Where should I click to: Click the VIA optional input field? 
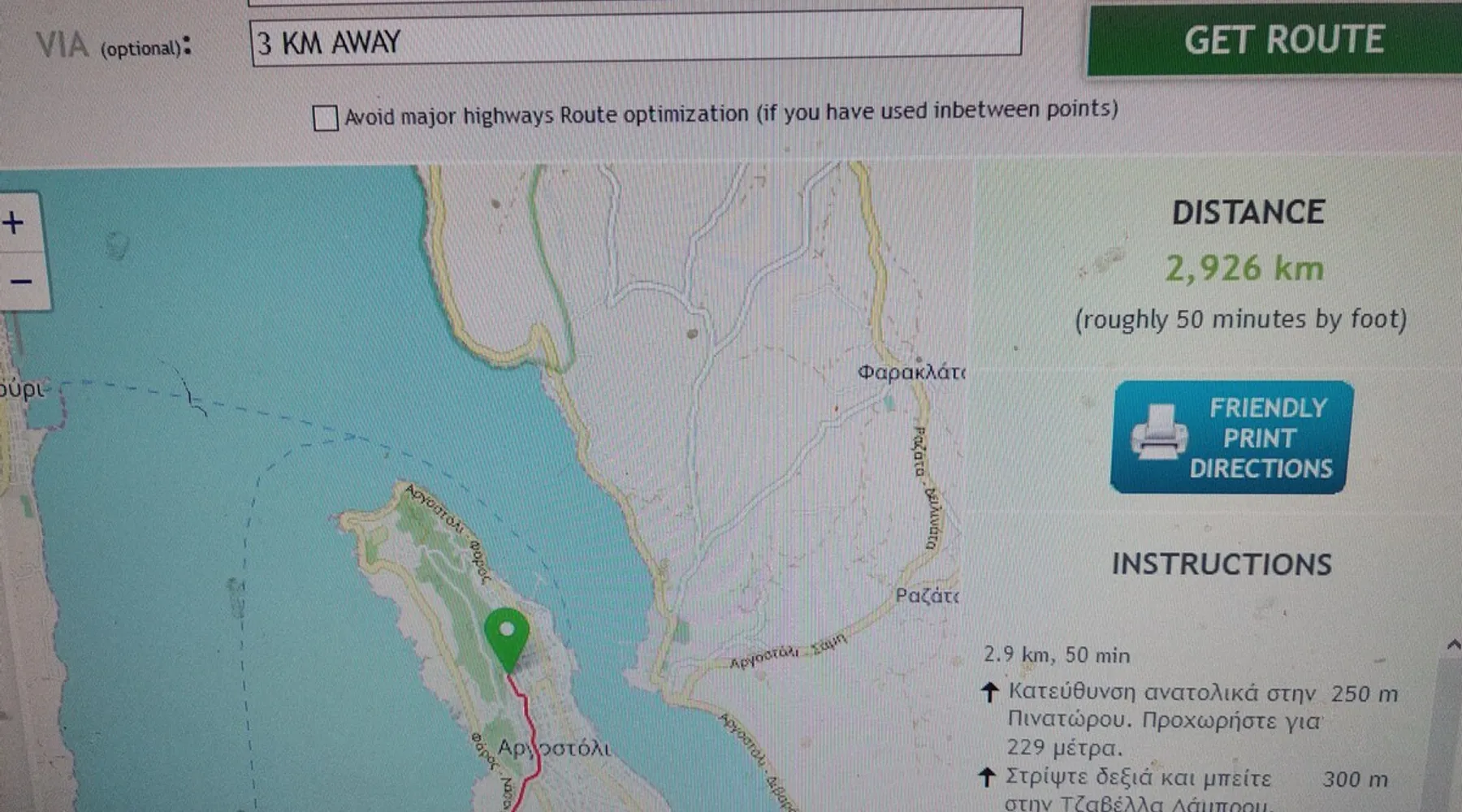(635, 41)
